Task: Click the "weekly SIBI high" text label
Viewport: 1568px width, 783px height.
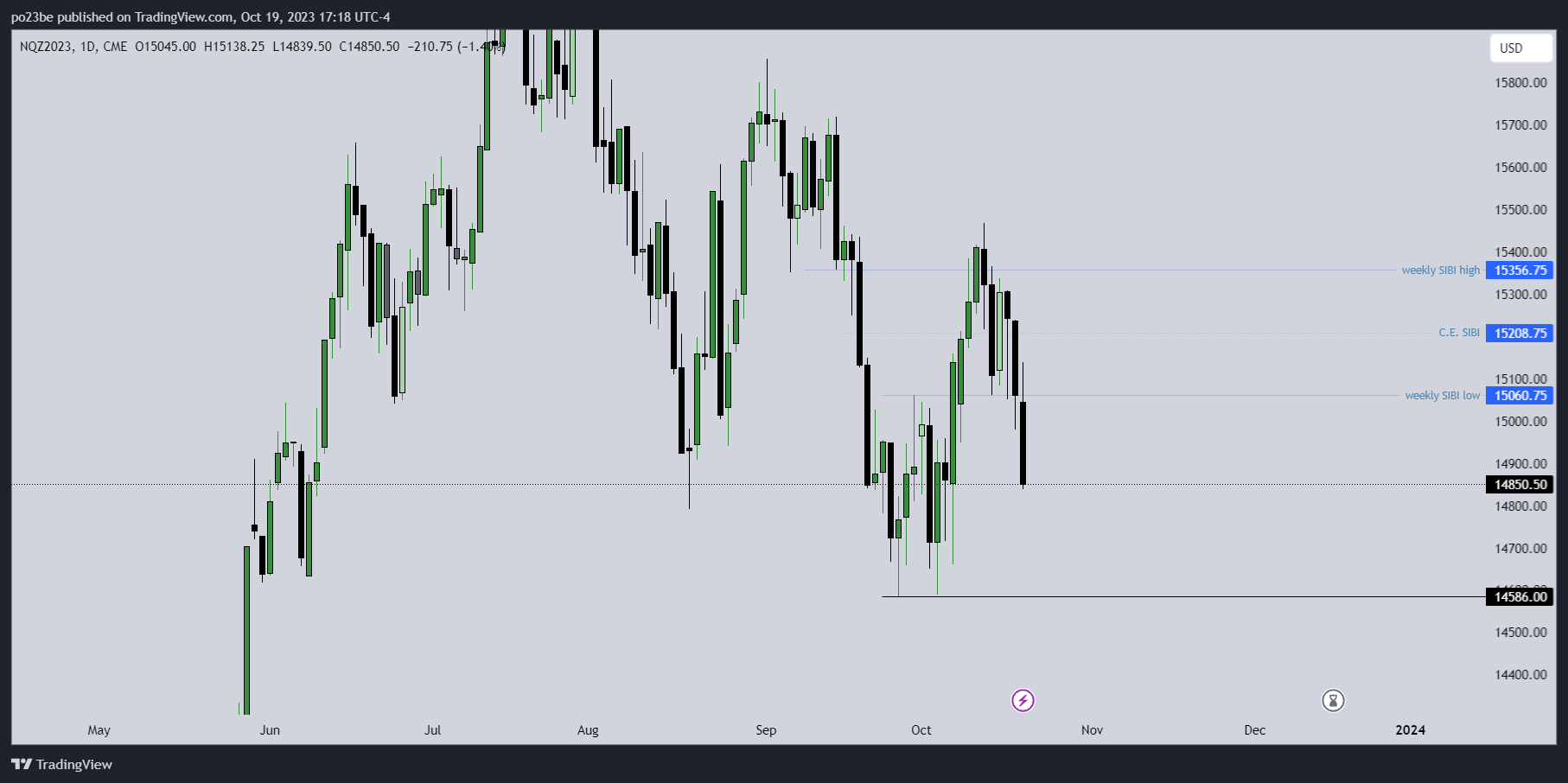Action: point(1440,271)
